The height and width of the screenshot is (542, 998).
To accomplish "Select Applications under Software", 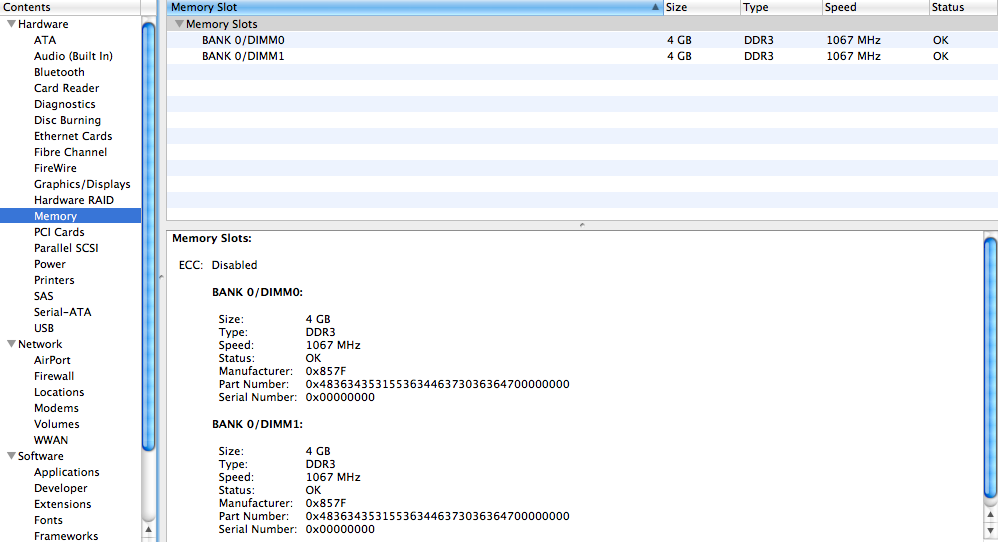I will tap(67, 472).
